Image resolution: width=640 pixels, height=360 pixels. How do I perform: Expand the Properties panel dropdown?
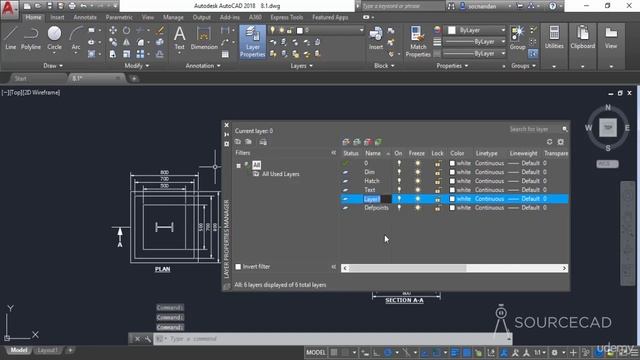point(452,66)
